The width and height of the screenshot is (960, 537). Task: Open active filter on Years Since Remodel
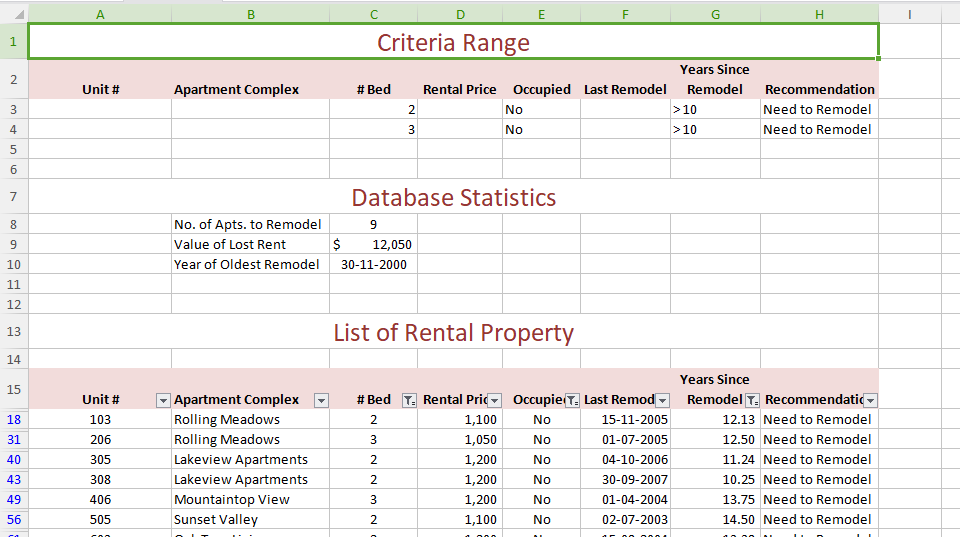(751, 400)
